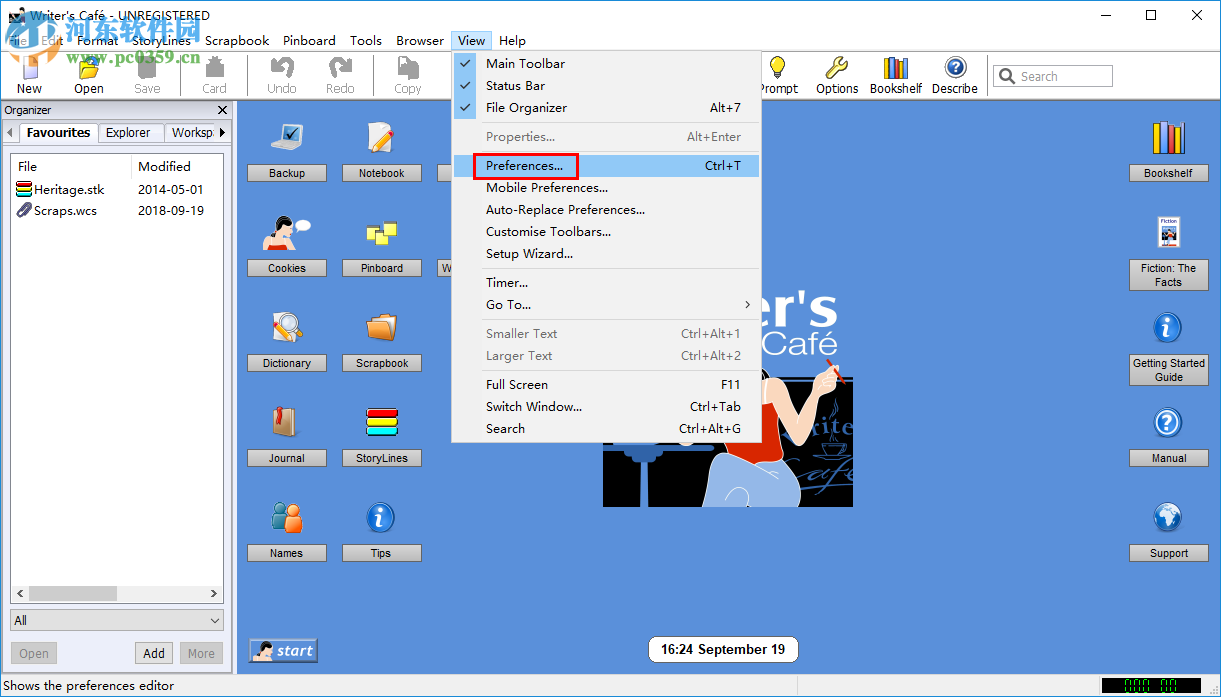Launch the Dictionary icon
Viewport: 1221px width, 697px height.
tap(287, 328)
